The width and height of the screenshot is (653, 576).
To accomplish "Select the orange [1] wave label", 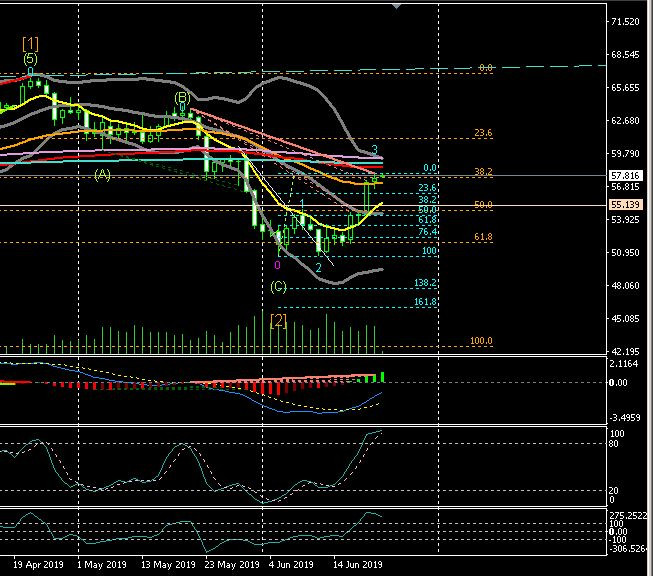I will (31, 43).
